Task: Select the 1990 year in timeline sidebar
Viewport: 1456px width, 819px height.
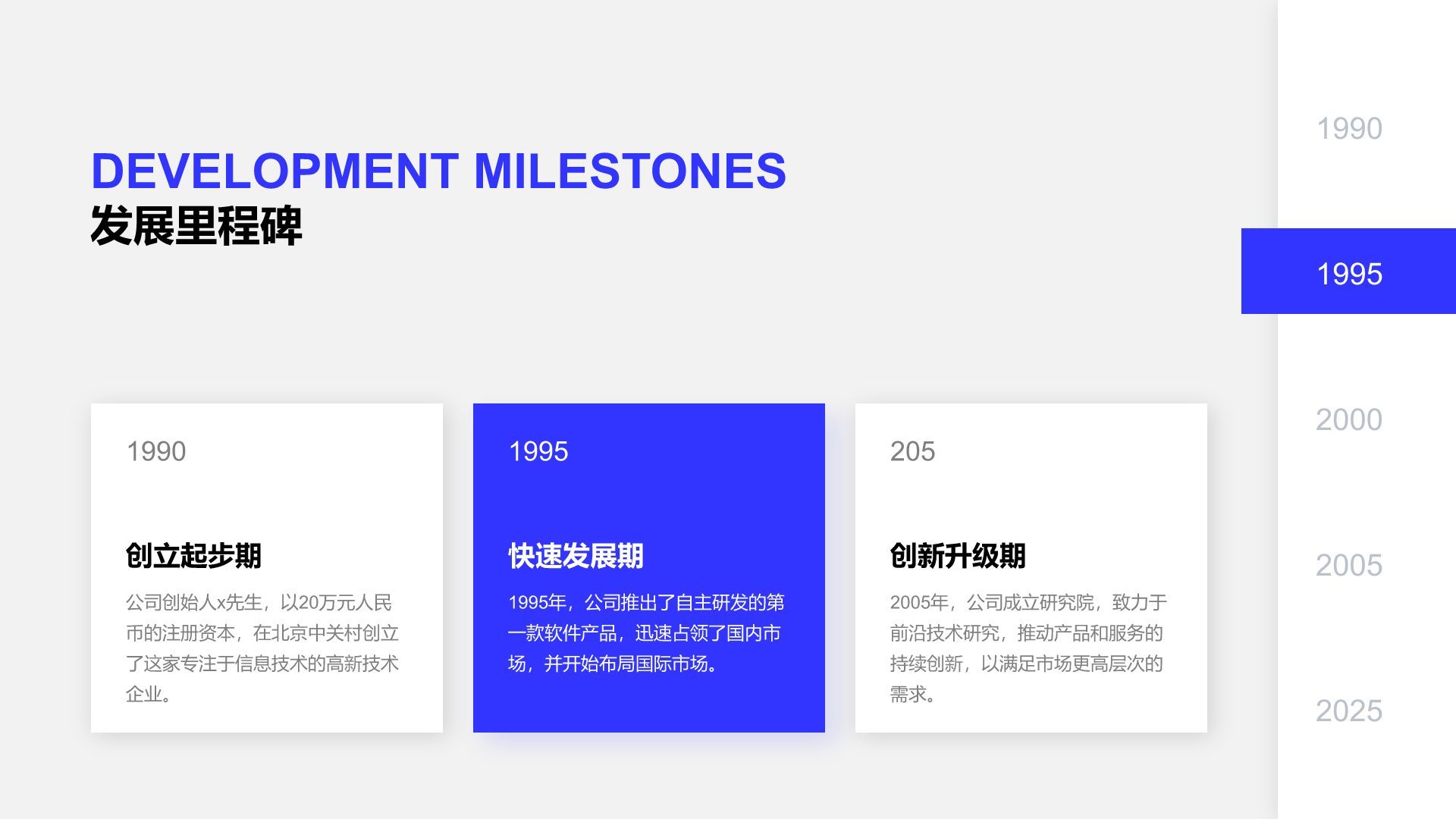Action: tap(1348, 129)
